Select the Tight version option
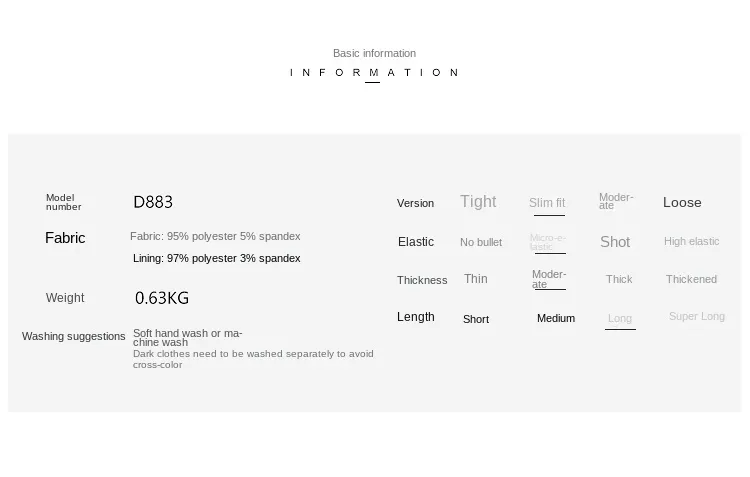Image resolution: width=750 pixels, height=477 pixels. 478,202
